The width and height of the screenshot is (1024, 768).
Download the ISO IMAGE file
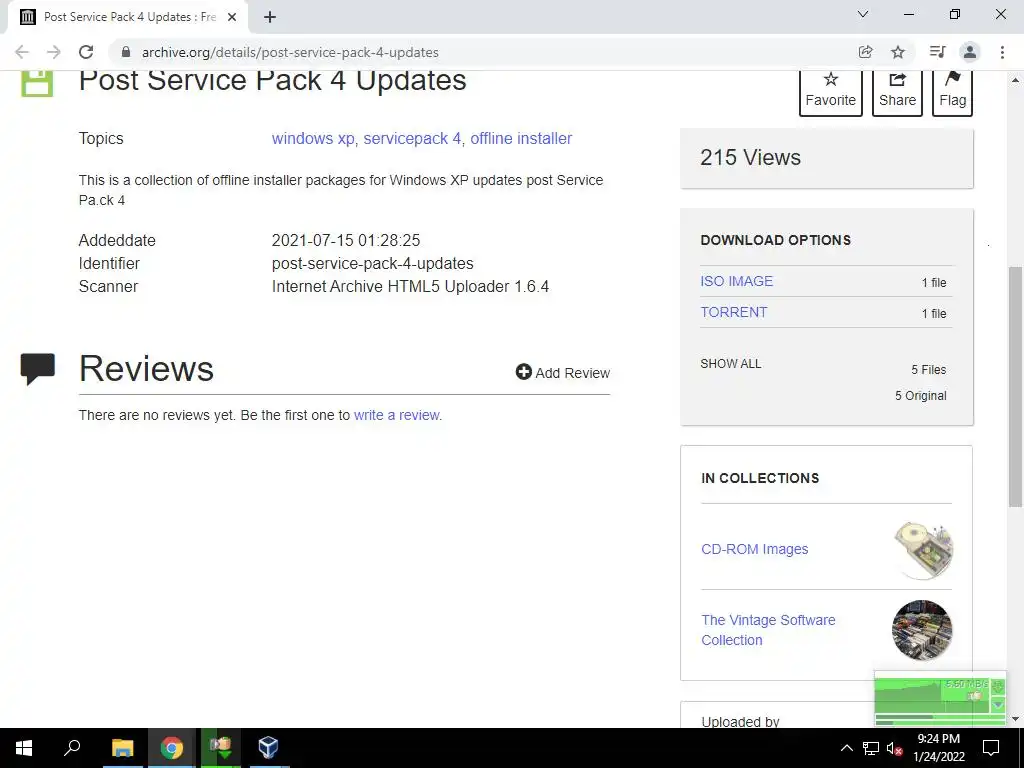(x=737, y=281)
